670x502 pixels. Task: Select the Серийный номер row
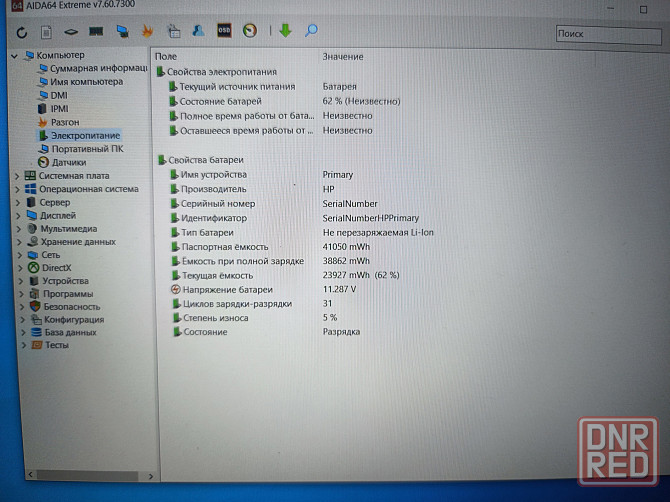273,203
